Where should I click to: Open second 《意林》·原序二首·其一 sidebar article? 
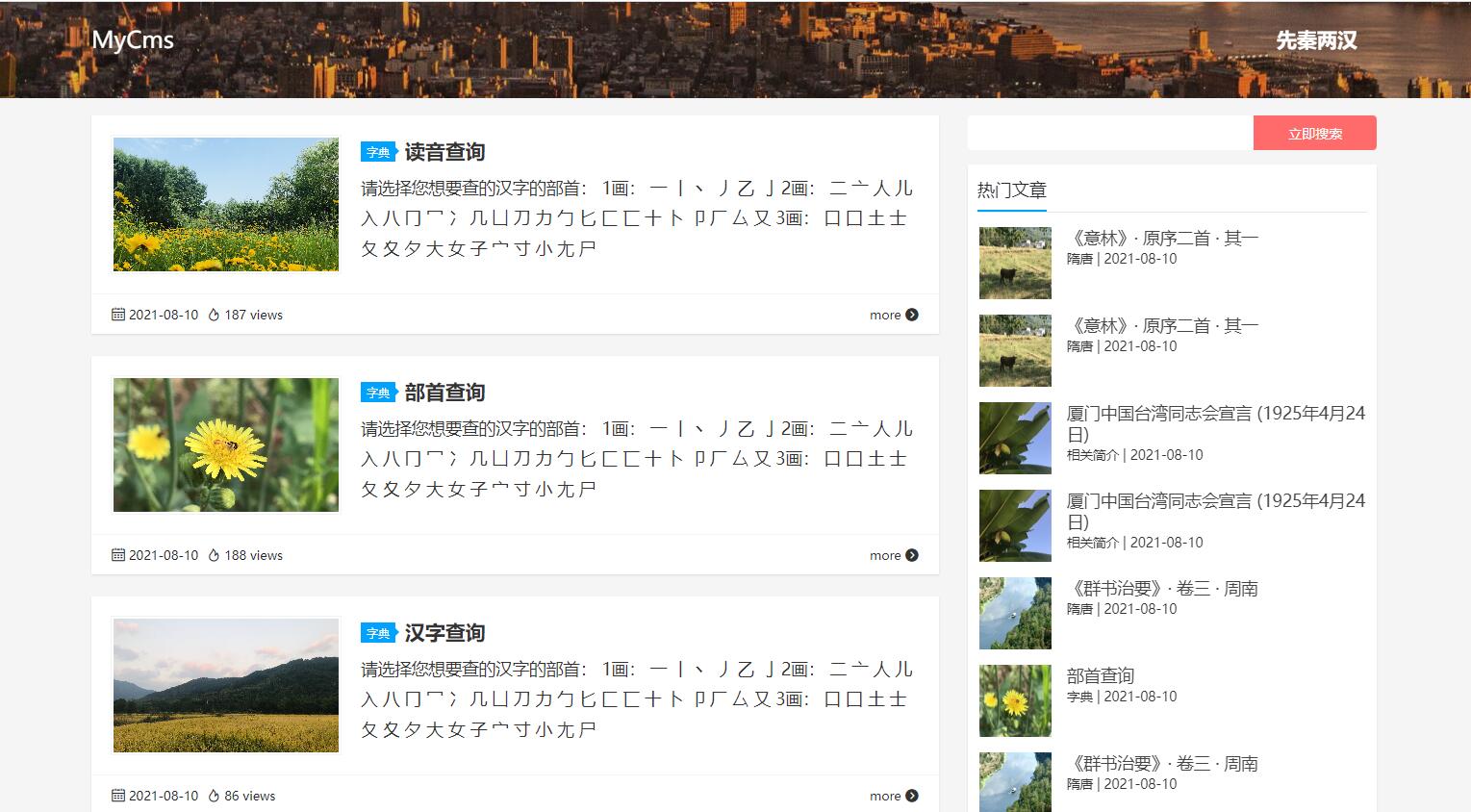pyautogui.click(x=1162, y=325)
